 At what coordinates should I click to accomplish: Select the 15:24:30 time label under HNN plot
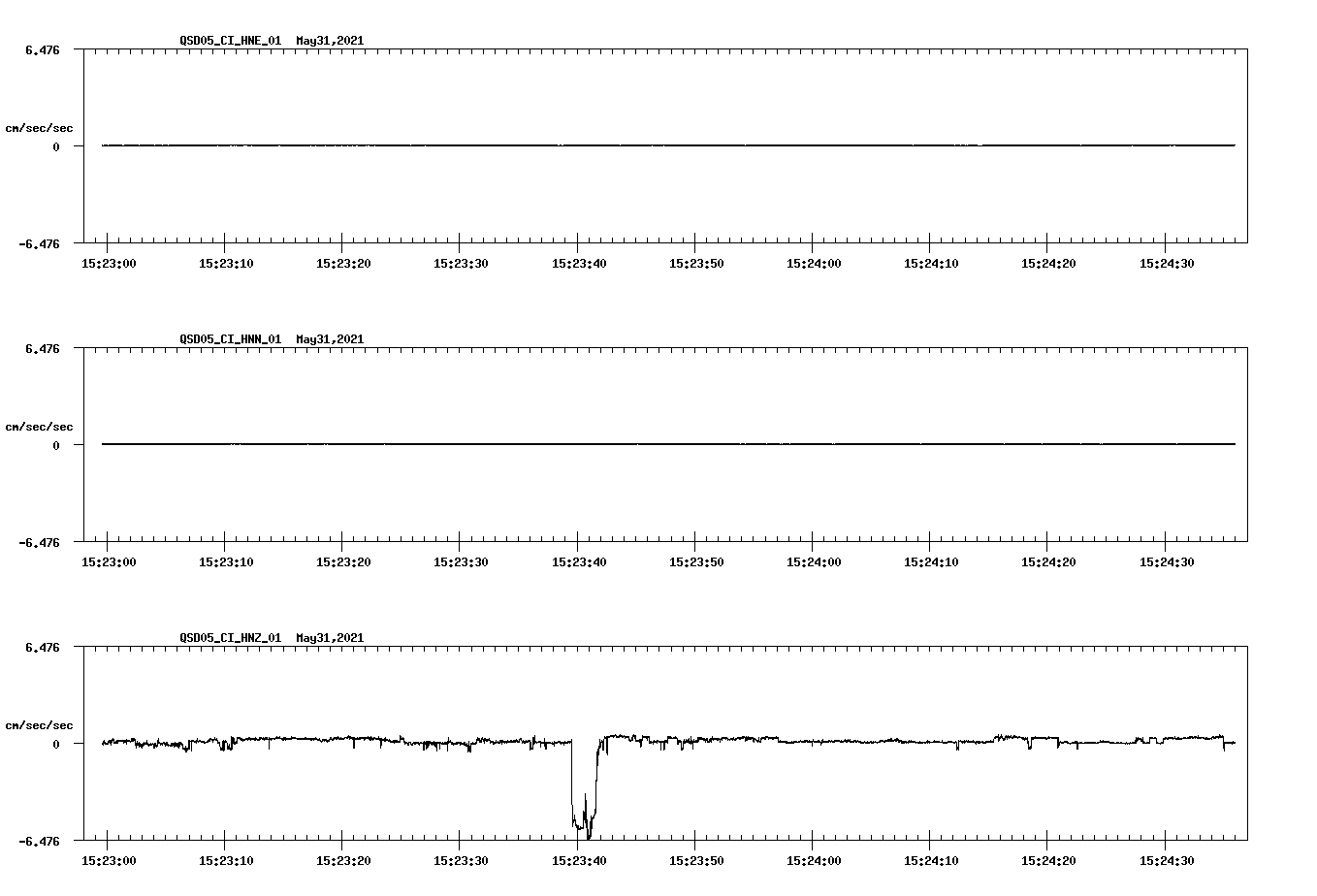pyautogui.click(x=1166, y=561)
